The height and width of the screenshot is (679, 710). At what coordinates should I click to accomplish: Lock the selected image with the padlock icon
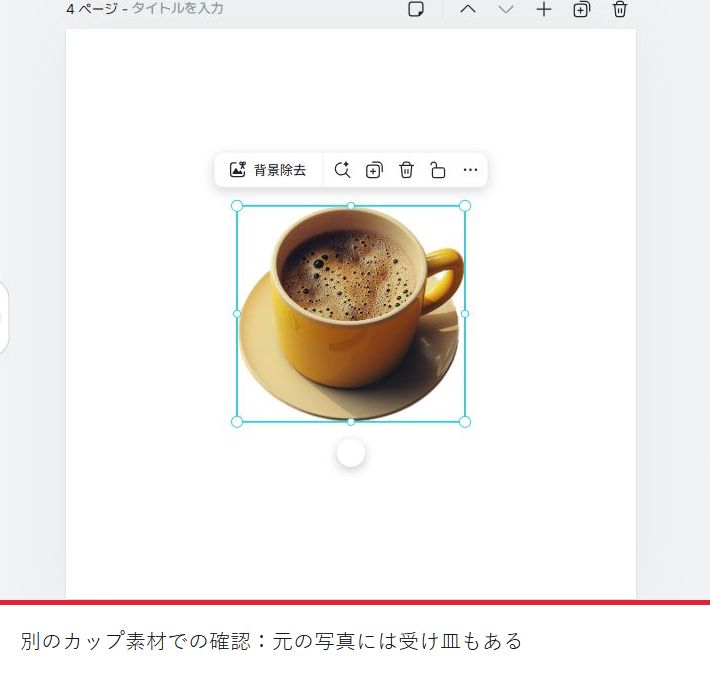(x=438, y=170)
